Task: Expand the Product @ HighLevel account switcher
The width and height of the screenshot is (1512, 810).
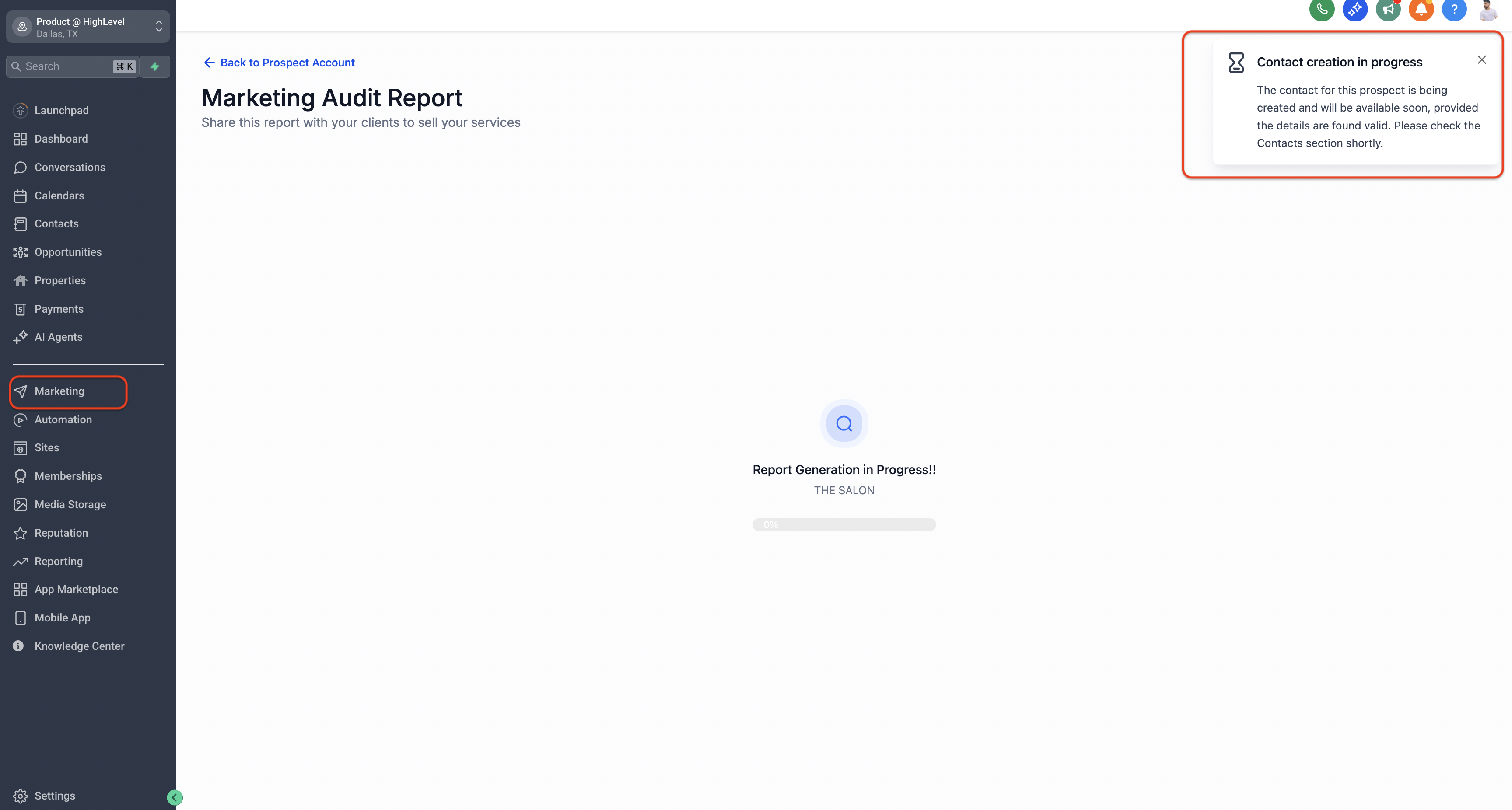Action: point(88,27)
